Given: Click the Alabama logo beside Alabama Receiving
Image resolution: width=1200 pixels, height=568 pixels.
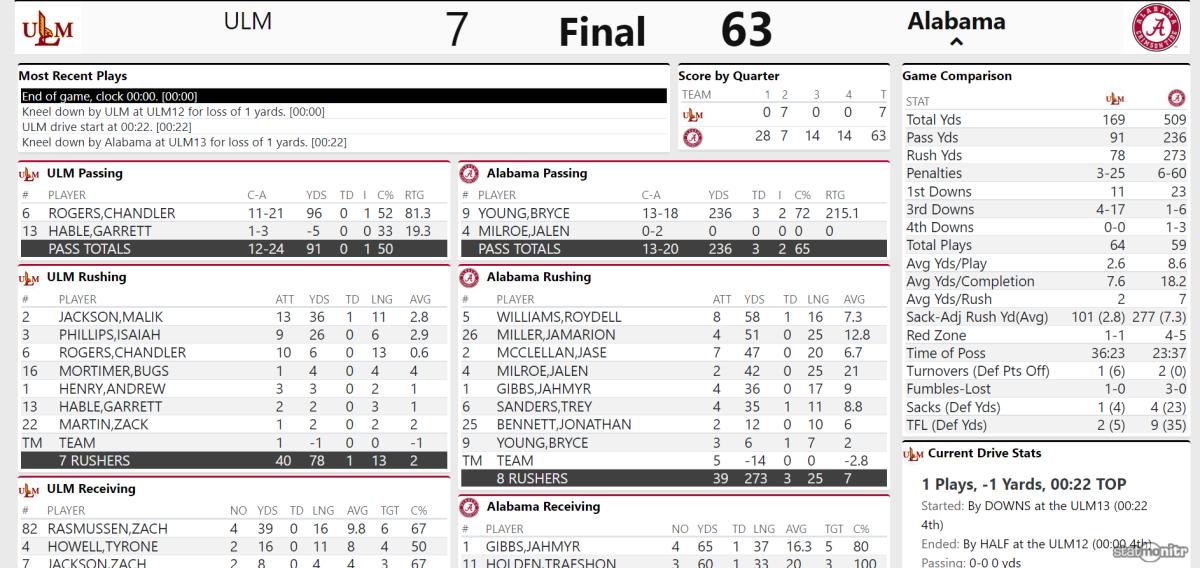Looking at the screenshot, I should [x=468, y=507].
